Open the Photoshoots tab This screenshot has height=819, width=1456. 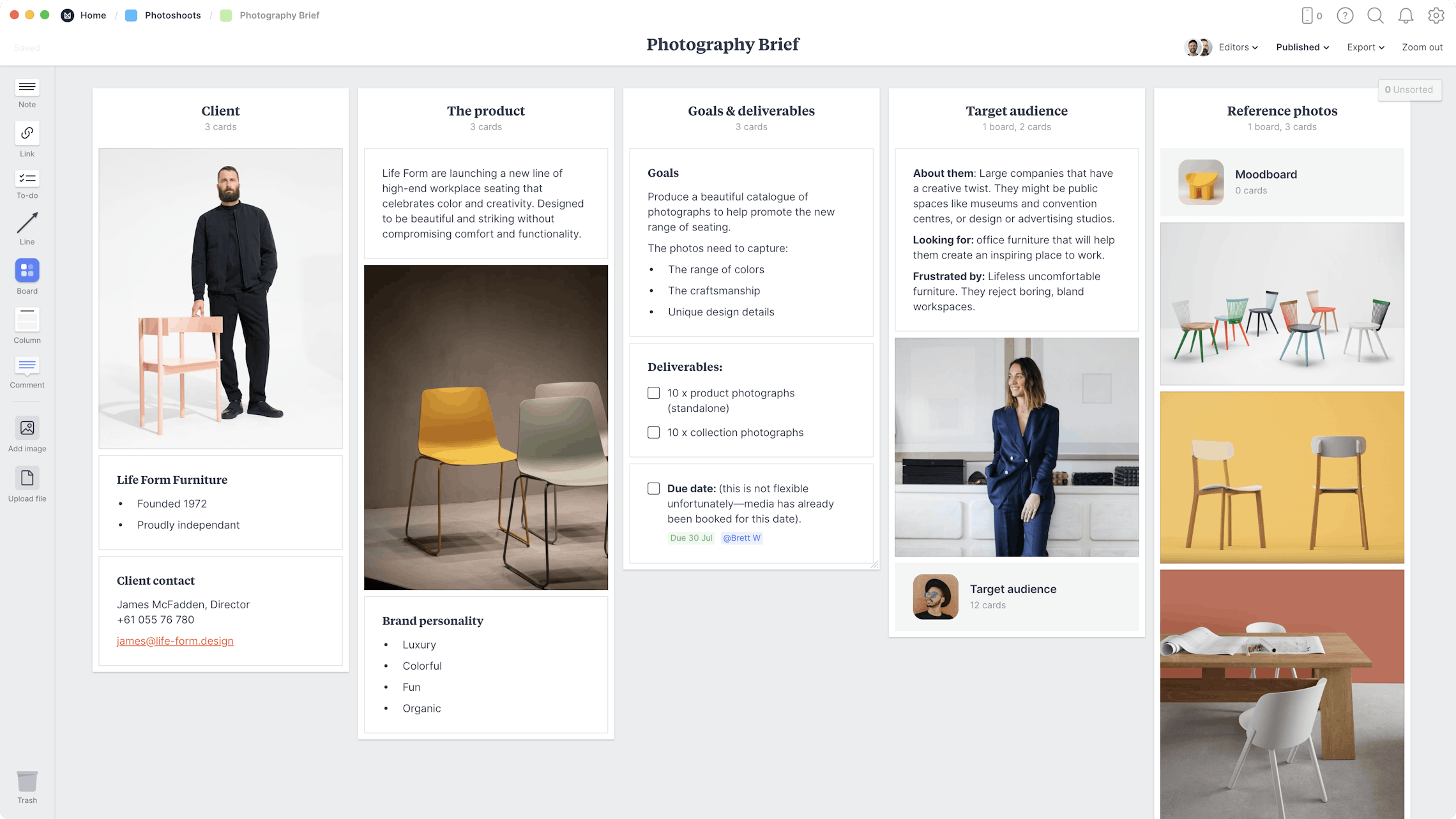pyautogui.click(x=171, y=14)
